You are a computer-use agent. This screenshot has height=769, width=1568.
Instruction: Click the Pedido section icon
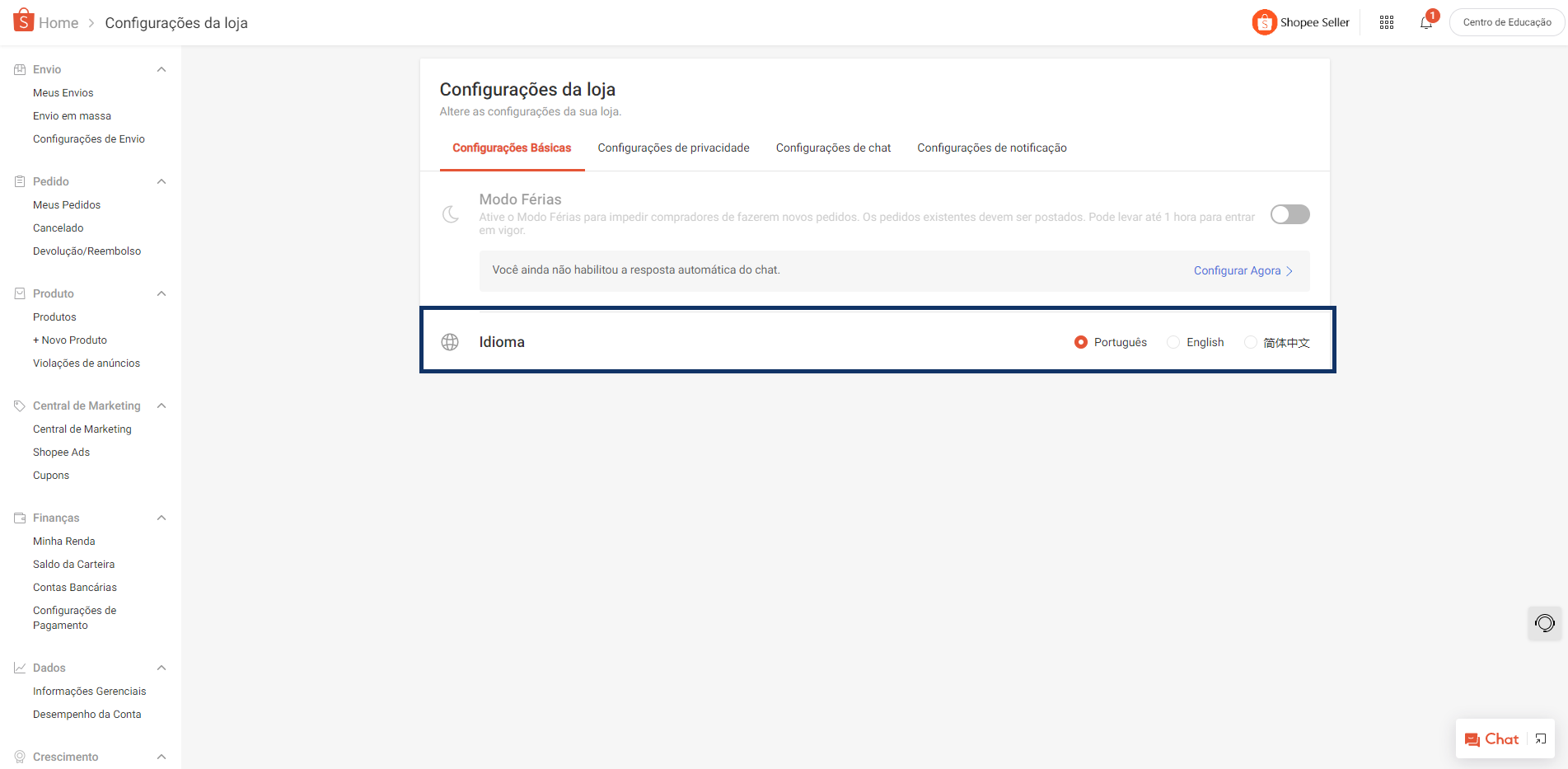point(20,181)
